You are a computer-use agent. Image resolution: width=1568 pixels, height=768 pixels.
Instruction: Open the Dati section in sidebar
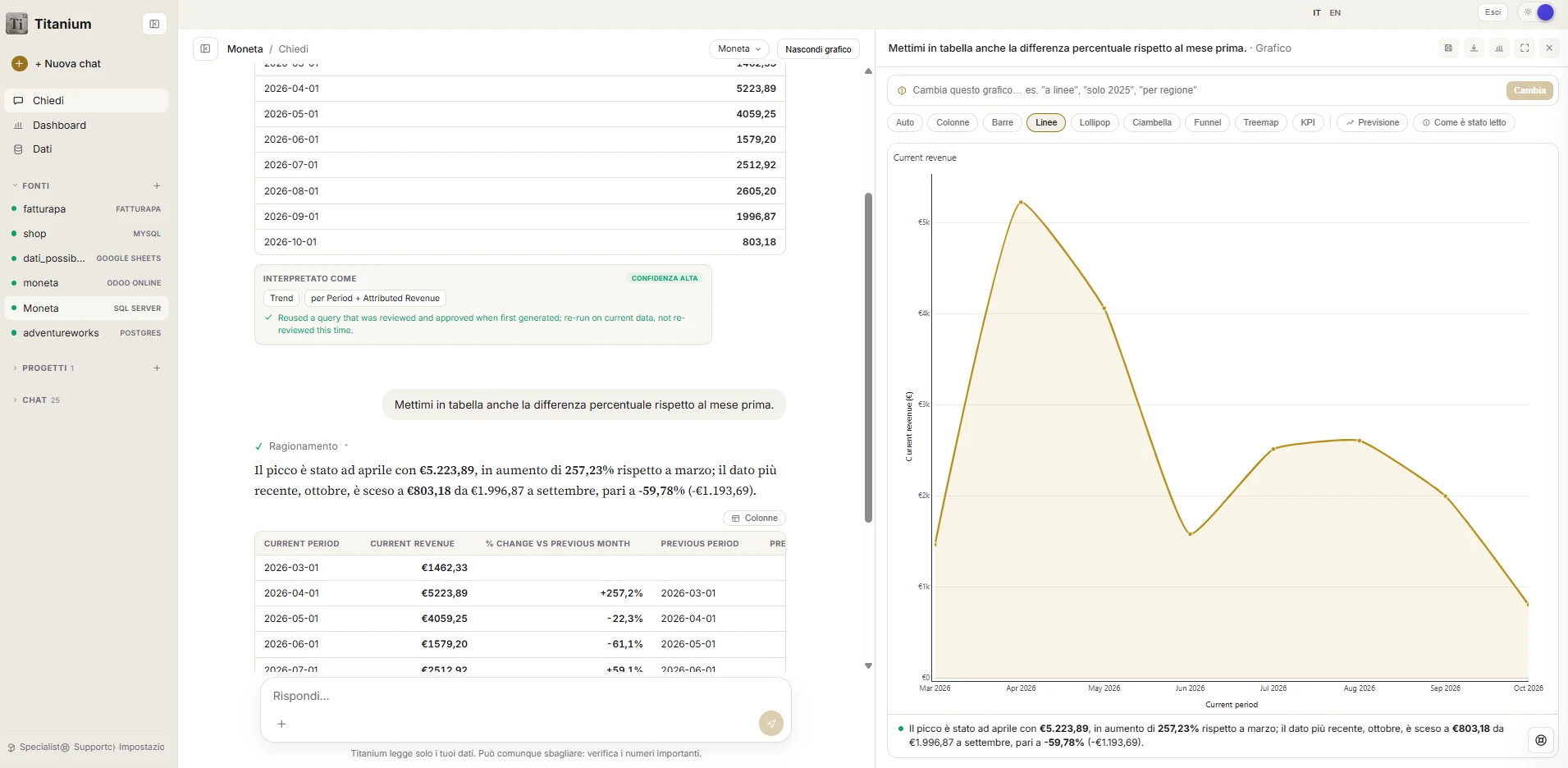(86, 149)
